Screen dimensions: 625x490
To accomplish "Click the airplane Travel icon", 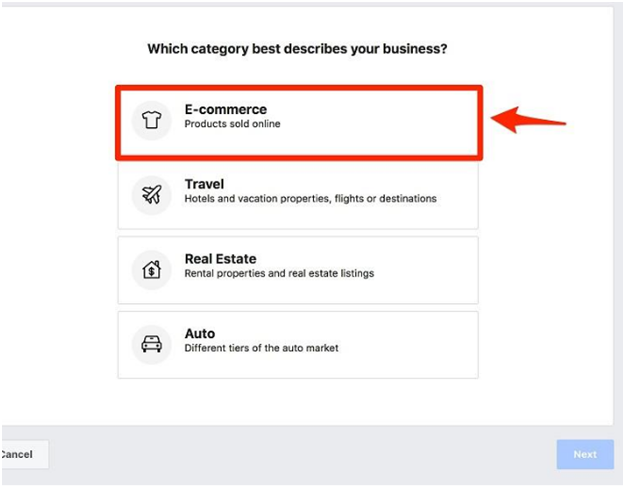I will [x=152, y=194].
